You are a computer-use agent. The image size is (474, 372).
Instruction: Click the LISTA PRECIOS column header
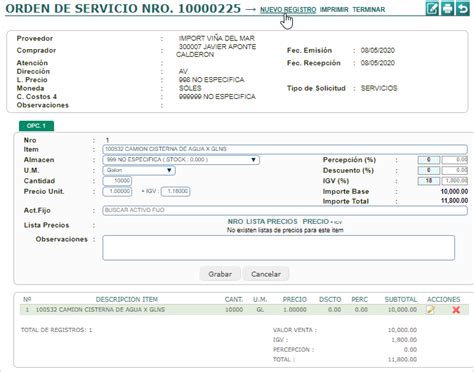[x=272, y=222]
